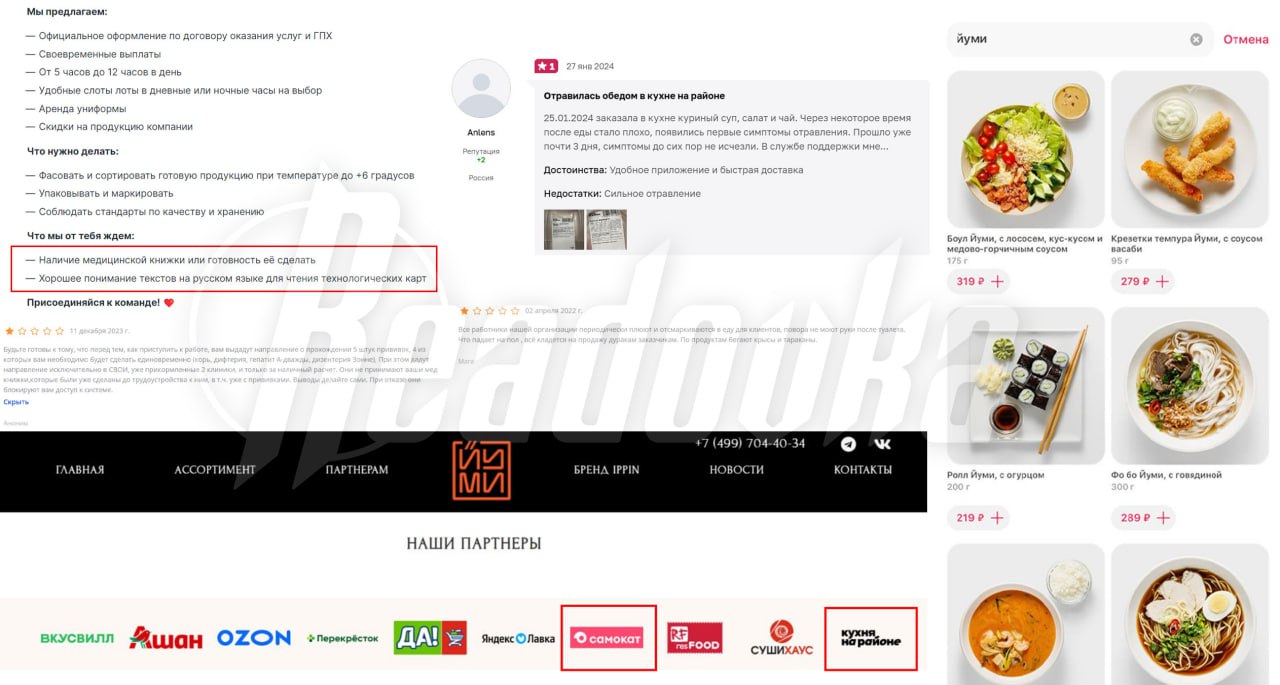Select the Самокат partner logo
1280x685 pixels.
608,638
